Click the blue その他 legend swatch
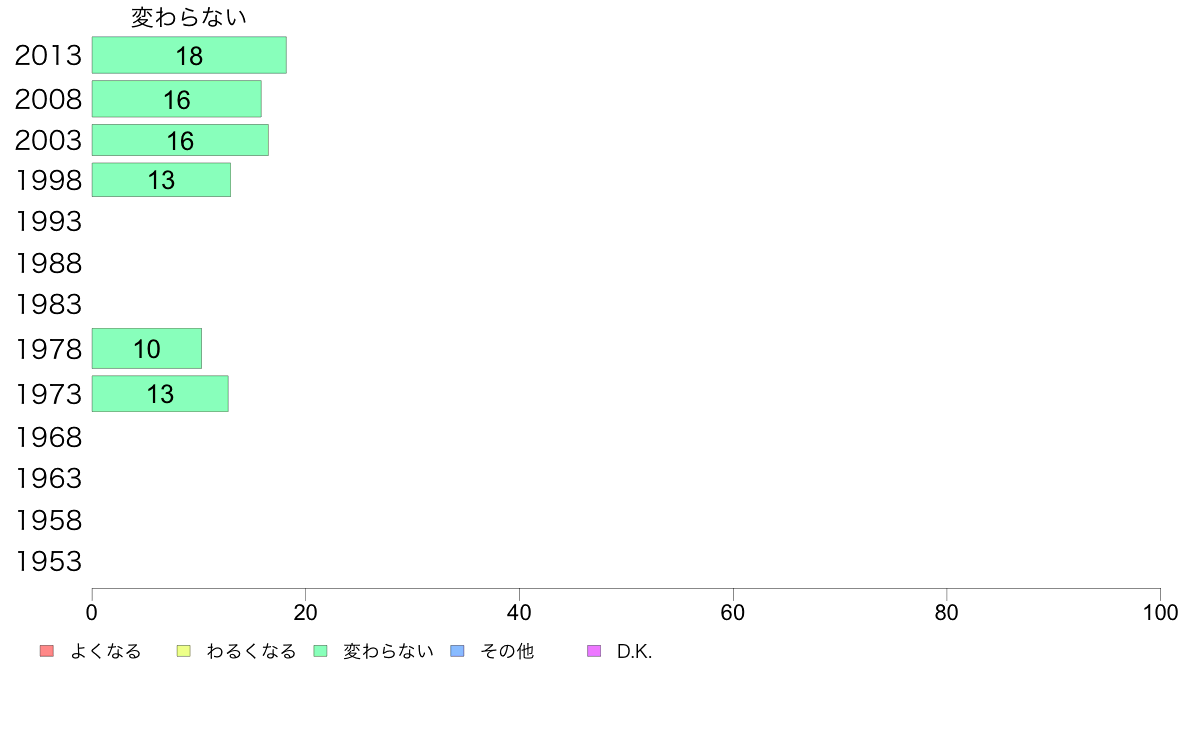 [458, 651]
